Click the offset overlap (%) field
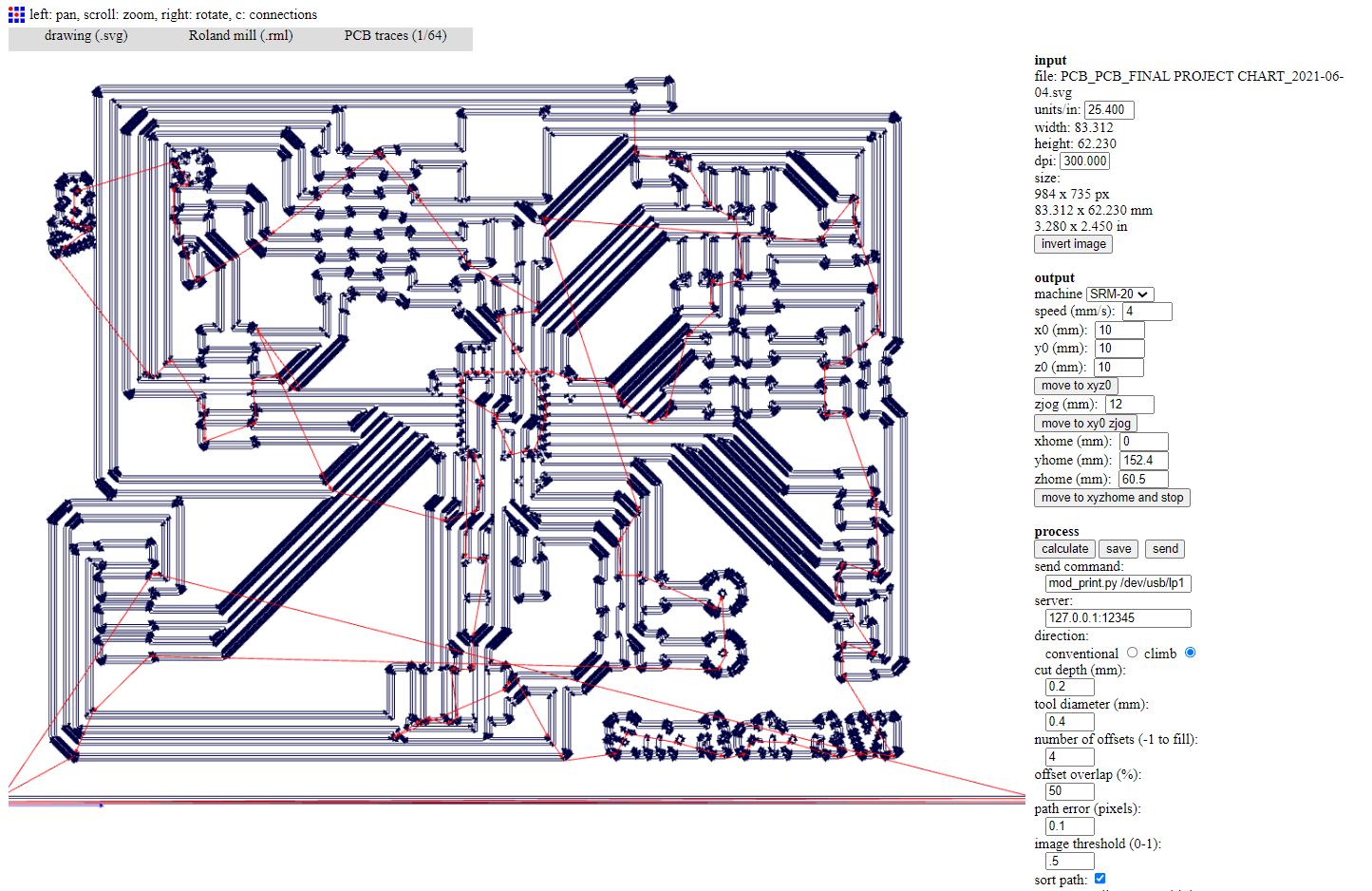The height and width of the screenshot is (891, 1372). 1070,791
